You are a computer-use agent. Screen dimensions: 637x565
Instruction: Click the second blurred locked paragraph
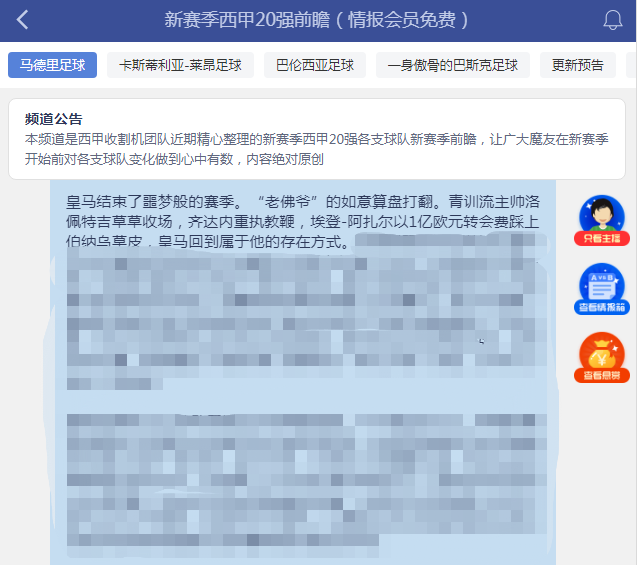(x=300, y=480)
